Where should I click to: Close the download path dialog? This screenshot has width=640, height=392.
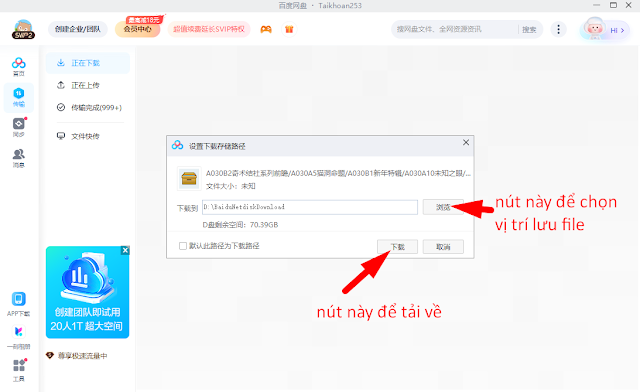pyautogui.click(x=466, y=143)
